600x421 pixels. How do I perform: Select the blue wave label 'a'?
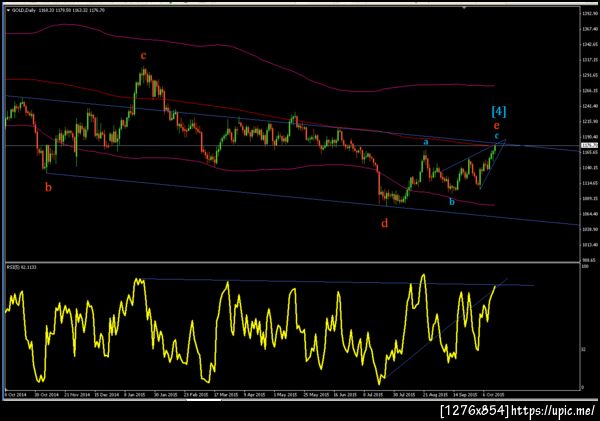(x=426, y=142)
